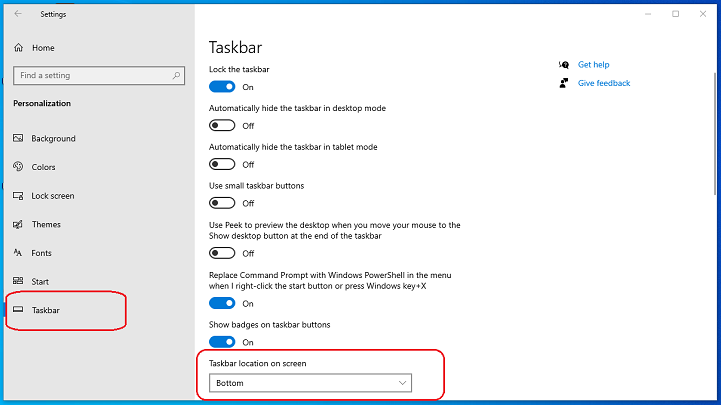The image size is (721, 405).
Task: Open Taskbar location on screen dropdown
Action: (x=310, y=382)
